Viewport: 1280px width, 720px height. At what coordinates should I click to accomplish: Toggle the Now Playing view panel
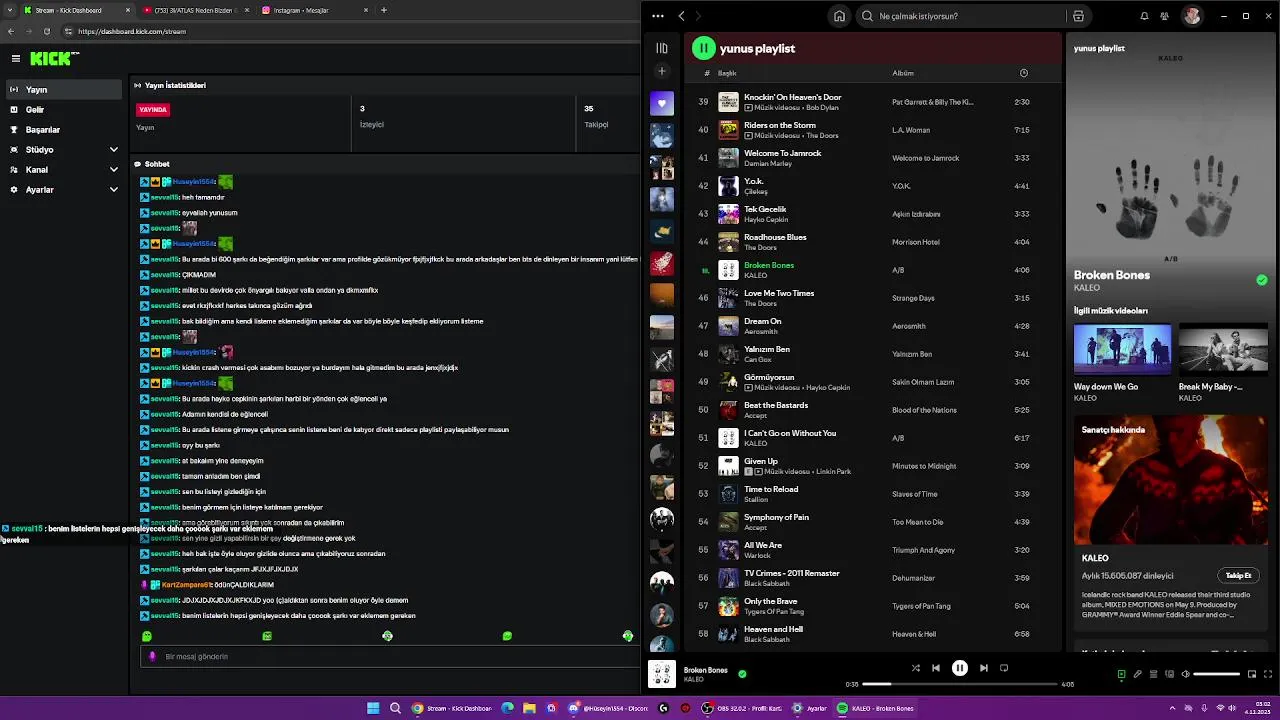tap(1121, 674)
